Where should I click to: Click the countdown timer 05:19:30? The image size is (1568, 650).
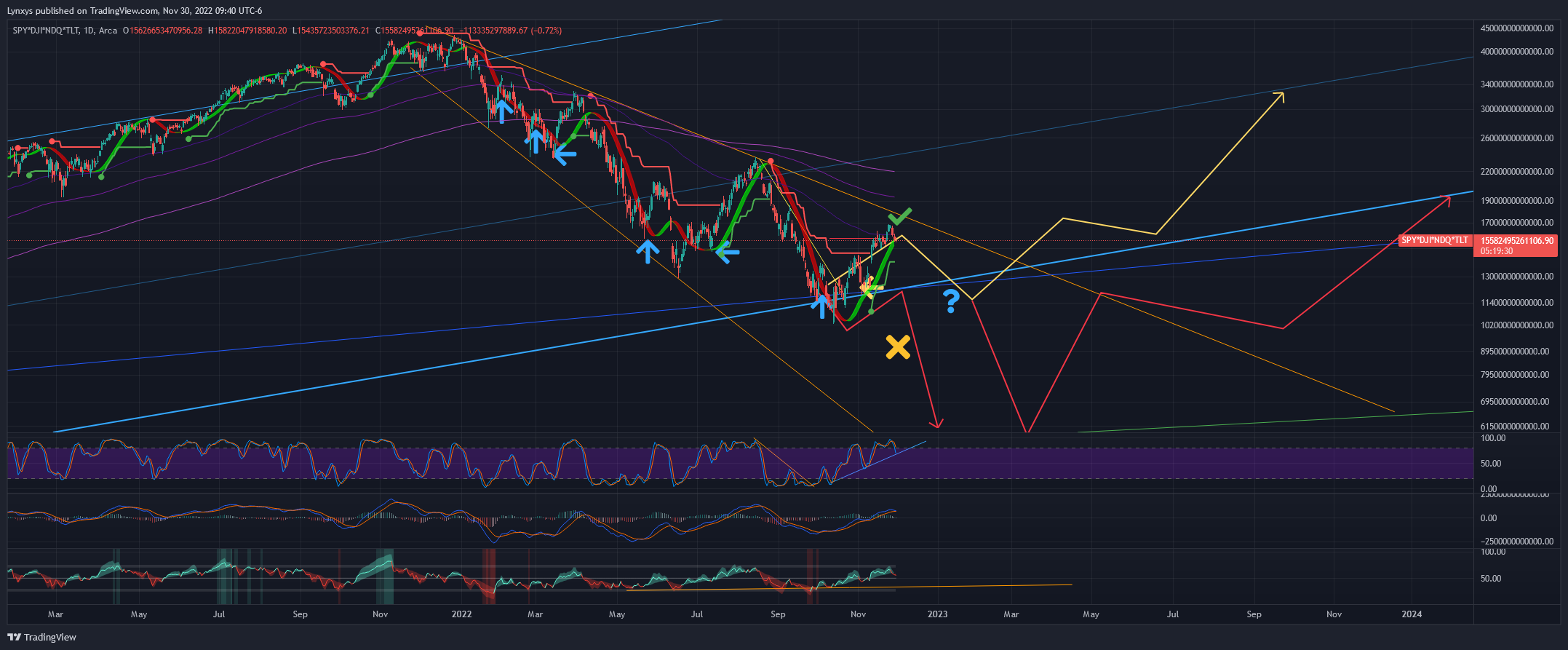(x=1497, y=251)
